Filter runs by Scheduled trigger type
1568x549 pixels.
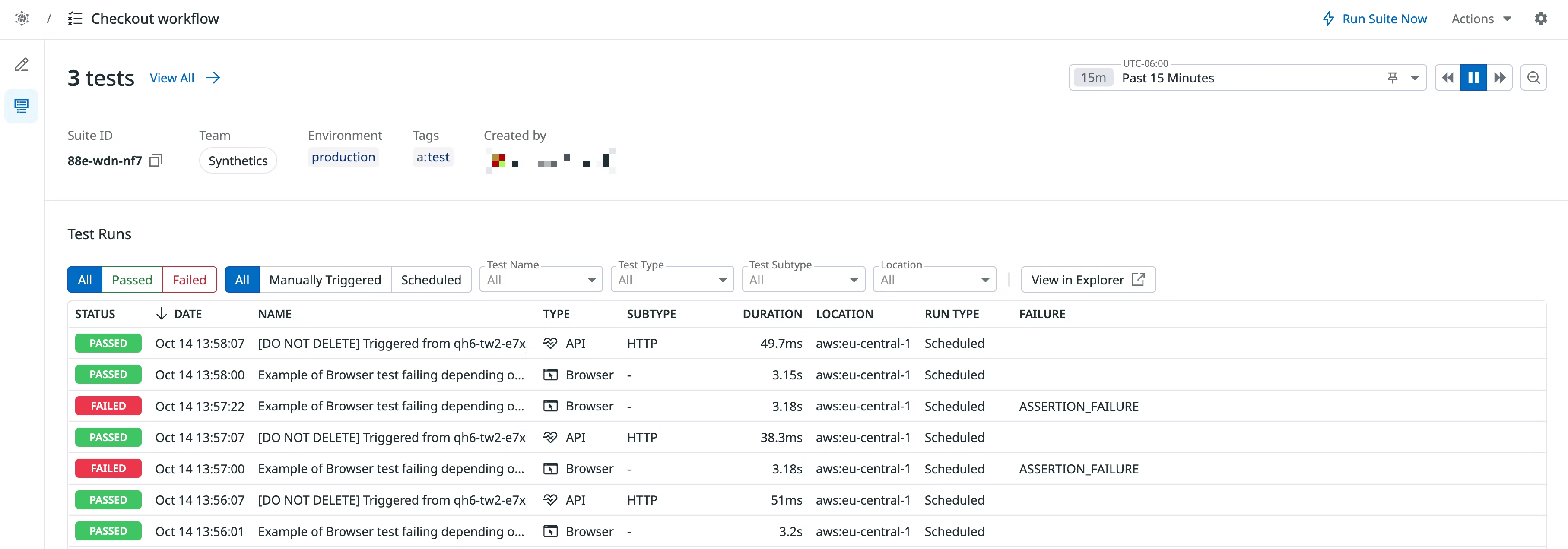(x=431, y=279)
